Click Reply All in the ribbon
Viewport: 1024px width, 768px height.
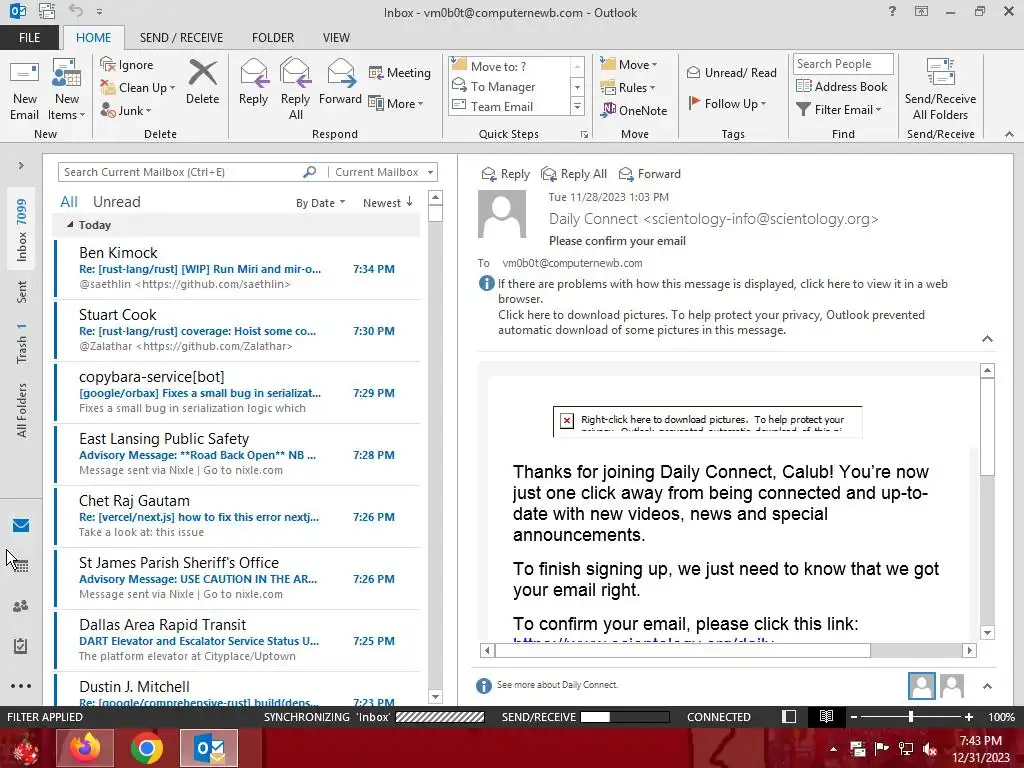295,89
